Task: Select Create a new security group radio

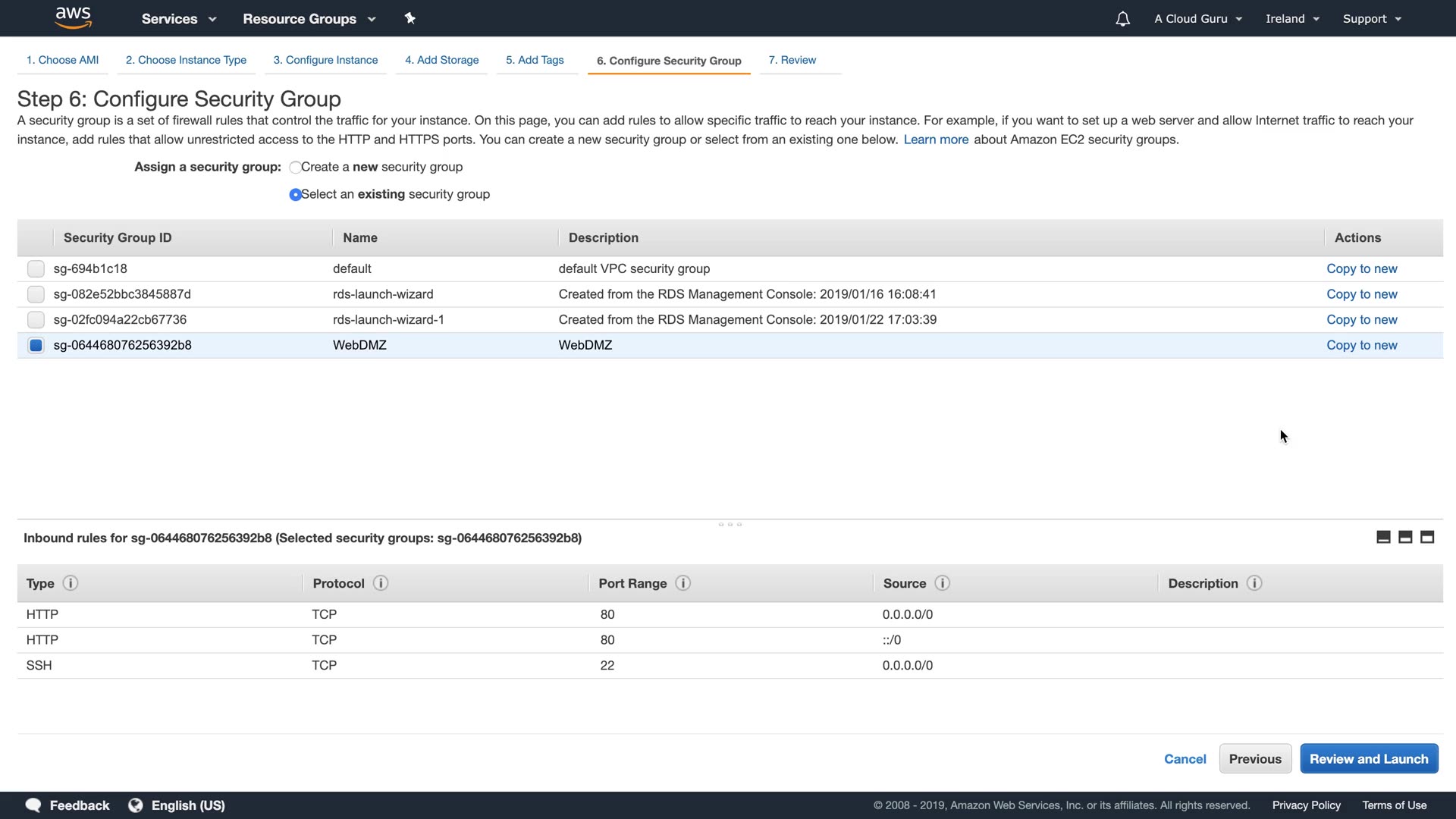Action: [x=295, y=168]
